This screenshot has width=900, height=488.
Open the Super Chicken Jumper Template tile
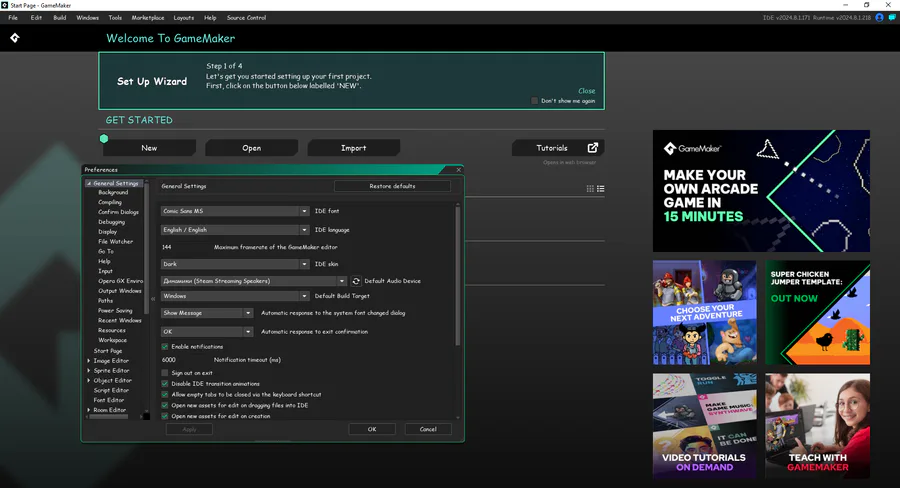(817, 312)
